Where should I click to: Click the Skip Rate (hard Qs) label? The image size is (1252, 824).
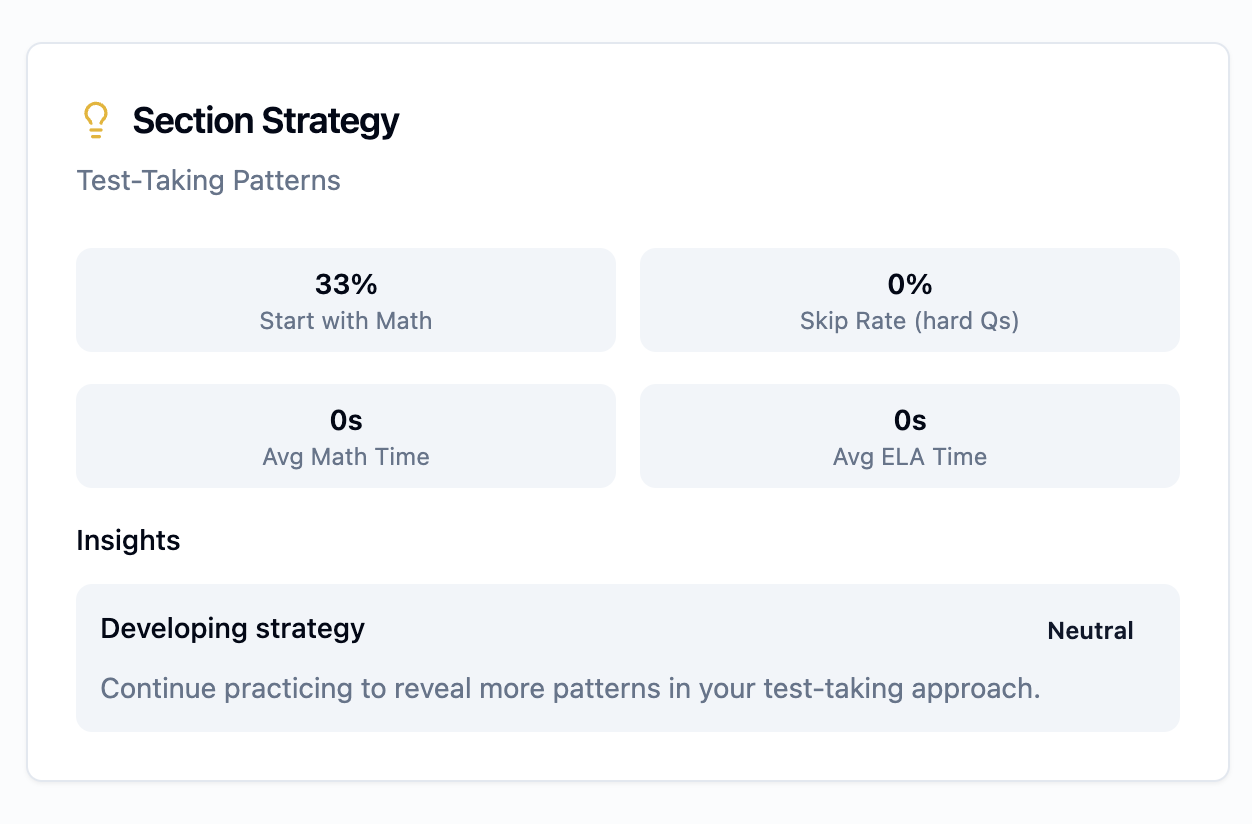909,321
